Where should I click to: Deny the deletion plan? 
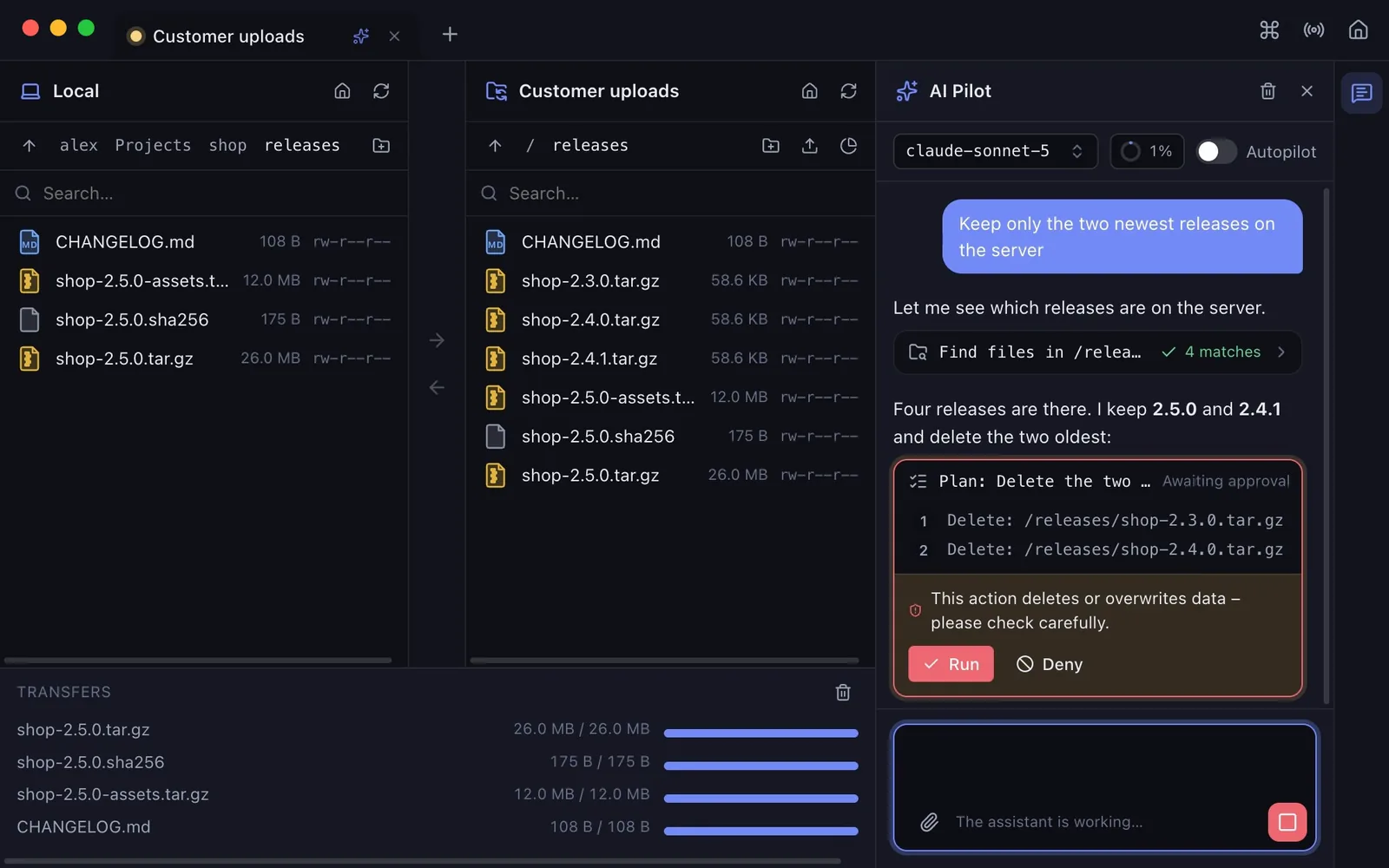[x=1050, y=664]
